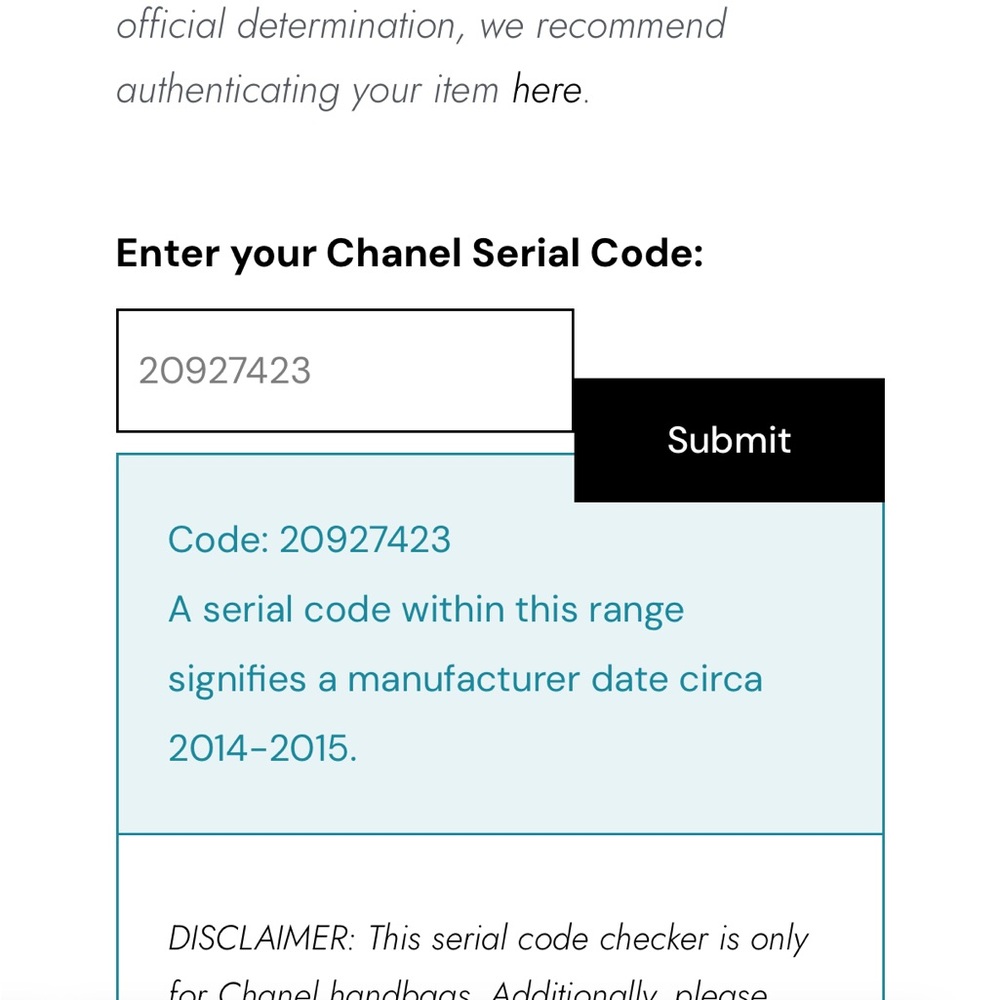Click the "signifies a manufacturer date circa" line

point(466,680)
